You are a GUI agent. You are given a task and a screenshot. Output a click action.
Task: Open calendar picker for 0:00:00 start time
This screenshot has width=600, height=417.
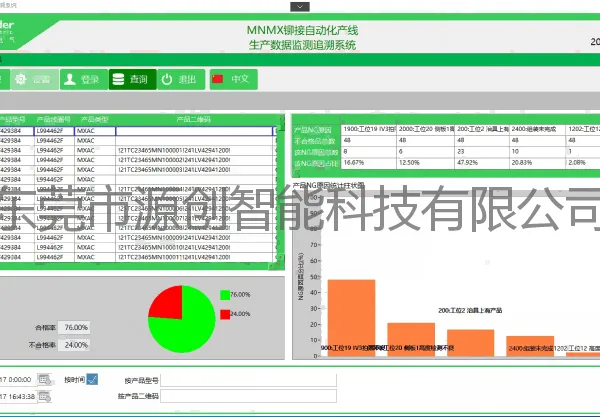(x=44, y=380)
